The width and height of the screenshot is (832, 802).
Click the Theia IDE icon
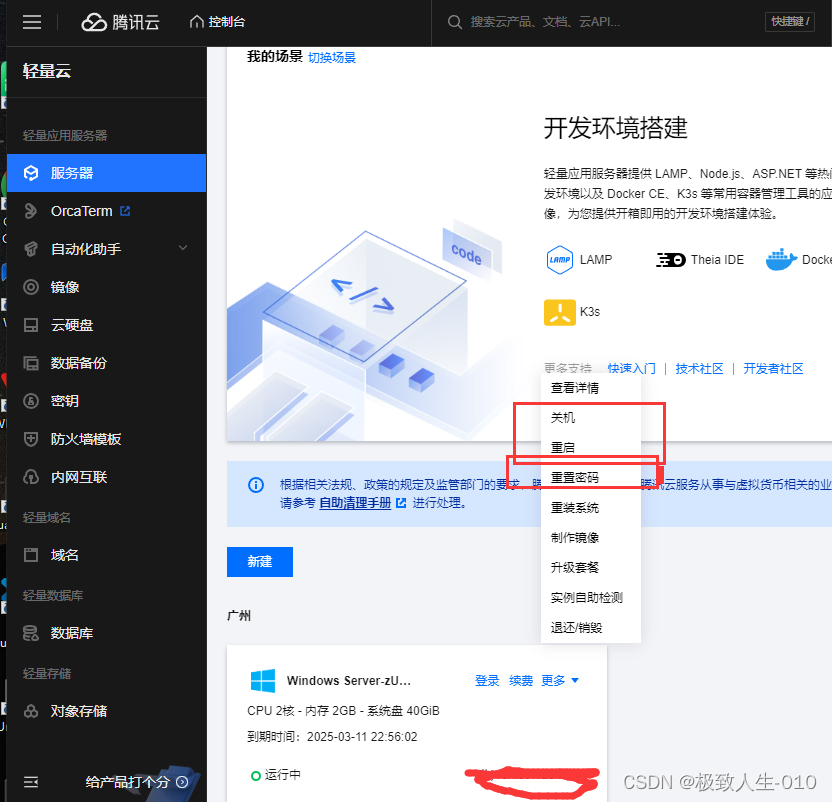(x=671, y=260)
